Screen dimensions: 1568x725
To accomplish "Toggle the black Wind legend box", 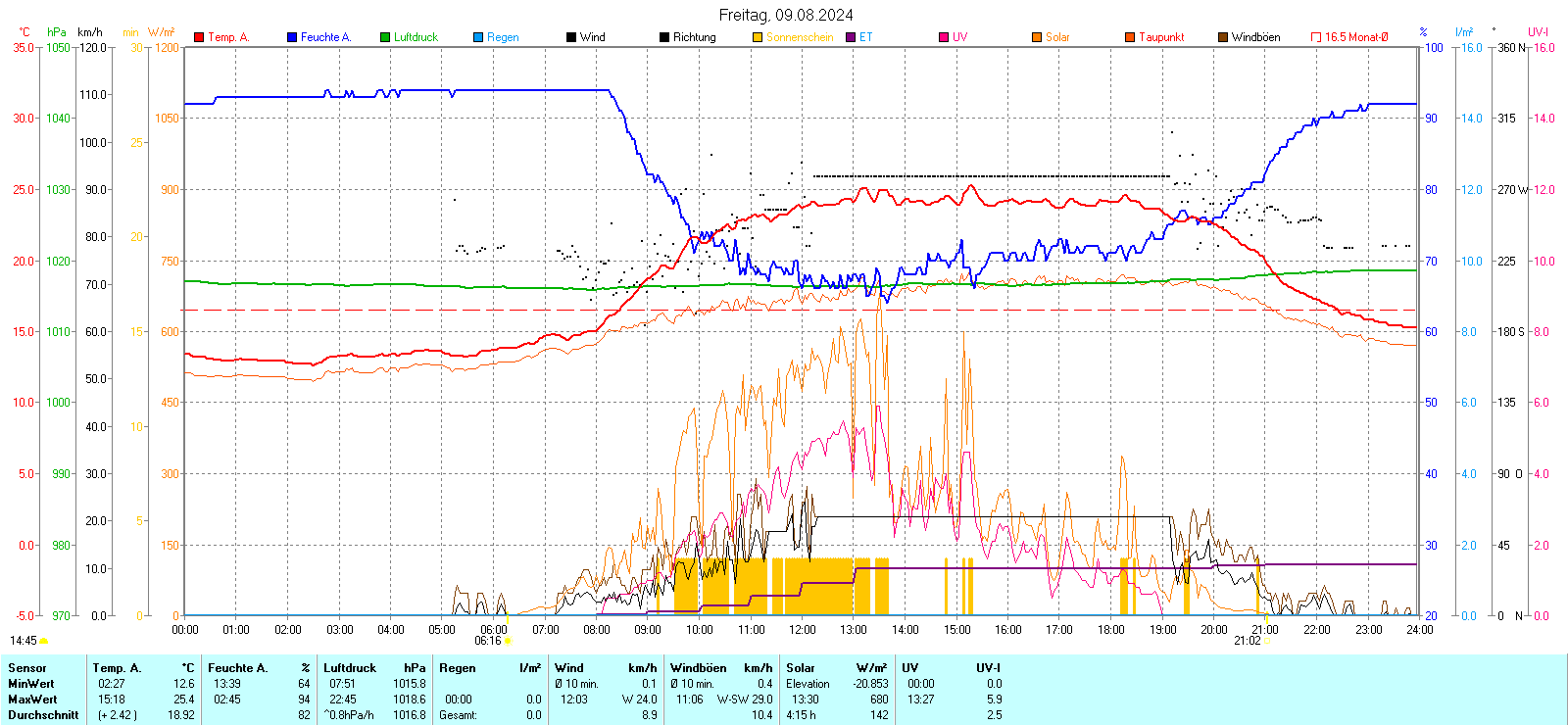I will pos(571,37).
